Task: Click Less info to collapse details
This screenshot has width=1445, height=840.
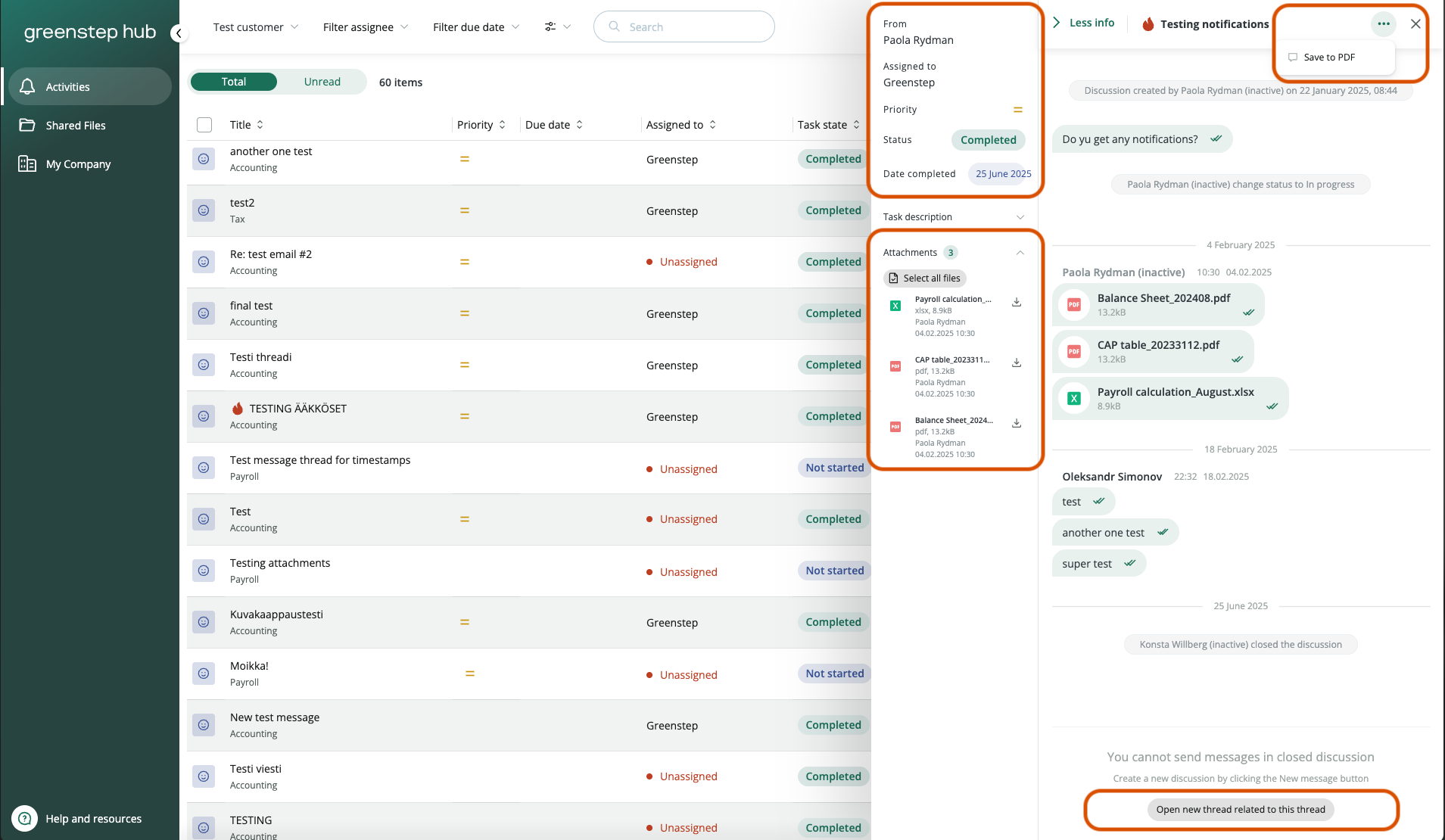Action: coord(1084,23)
